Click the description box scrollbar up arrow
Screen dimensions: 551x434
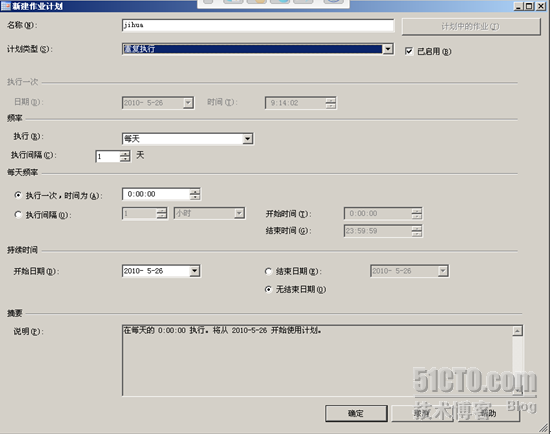click(517, 331)
